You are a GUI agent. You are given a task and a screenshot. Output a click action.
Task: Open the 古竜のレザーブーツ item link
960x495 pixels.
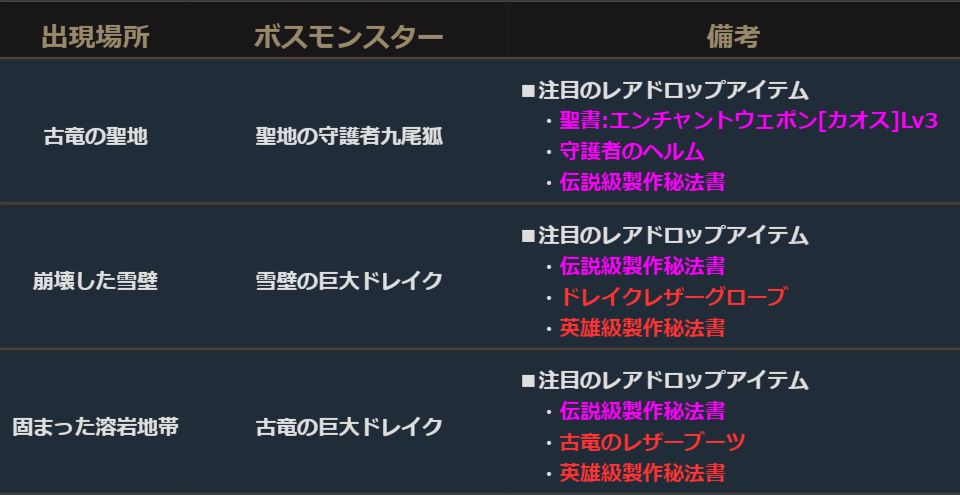click(652, 442)
